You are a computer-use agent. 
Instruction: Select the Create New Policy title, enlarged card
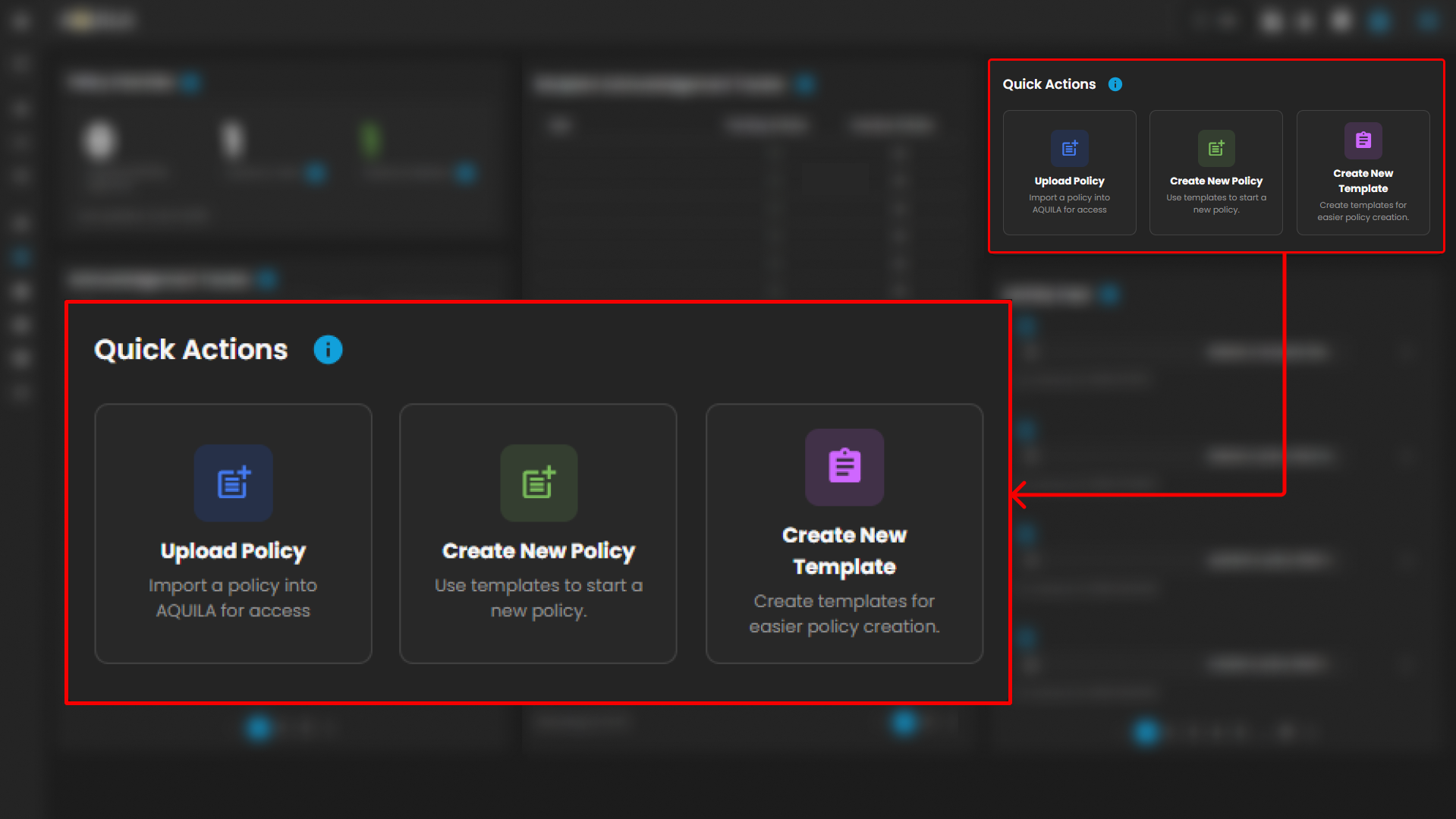click(x=539, y=551)
